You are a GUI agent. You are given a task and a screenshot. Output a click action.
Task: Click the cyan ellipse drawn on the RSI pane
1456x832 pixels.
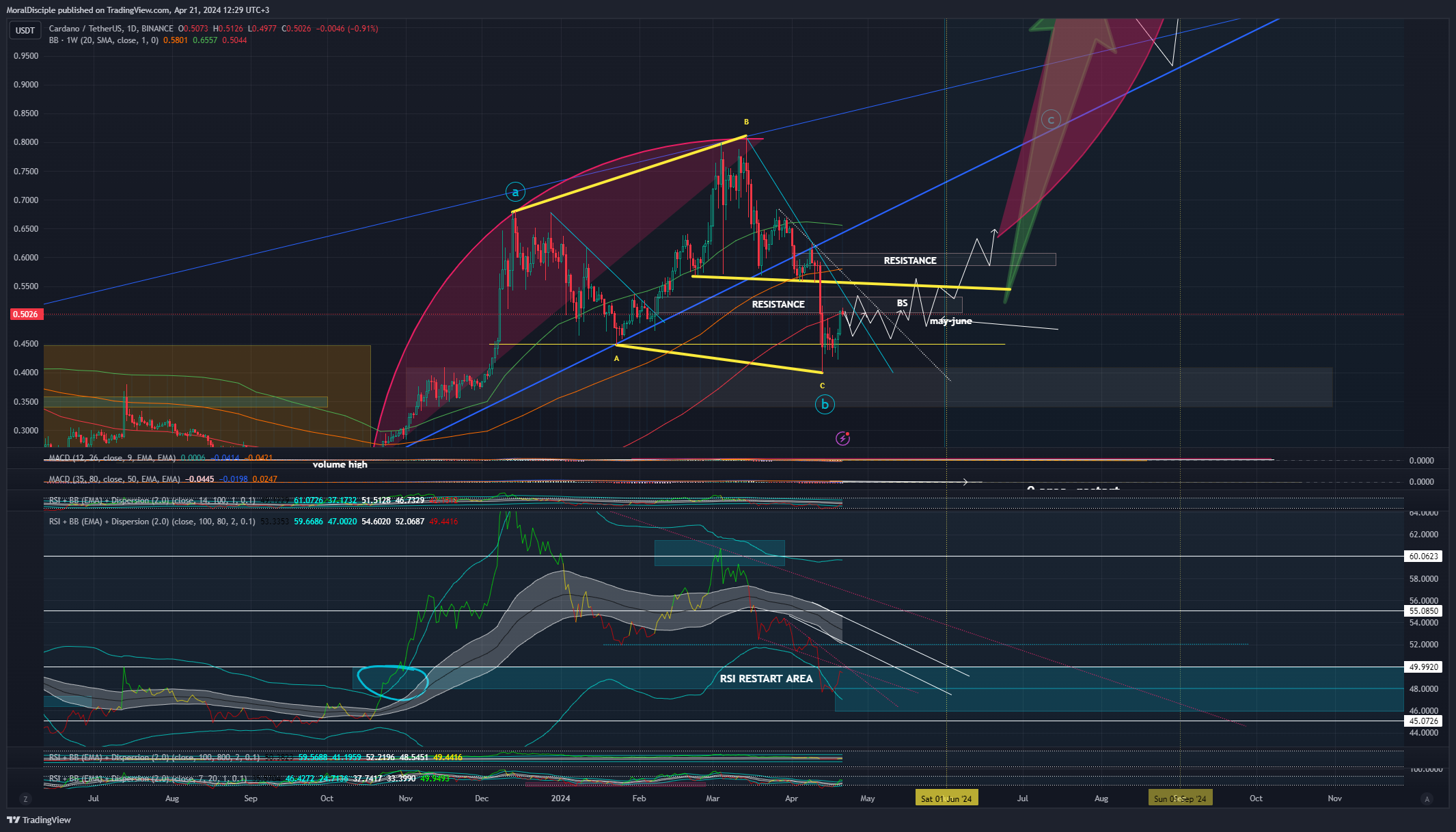393,682
